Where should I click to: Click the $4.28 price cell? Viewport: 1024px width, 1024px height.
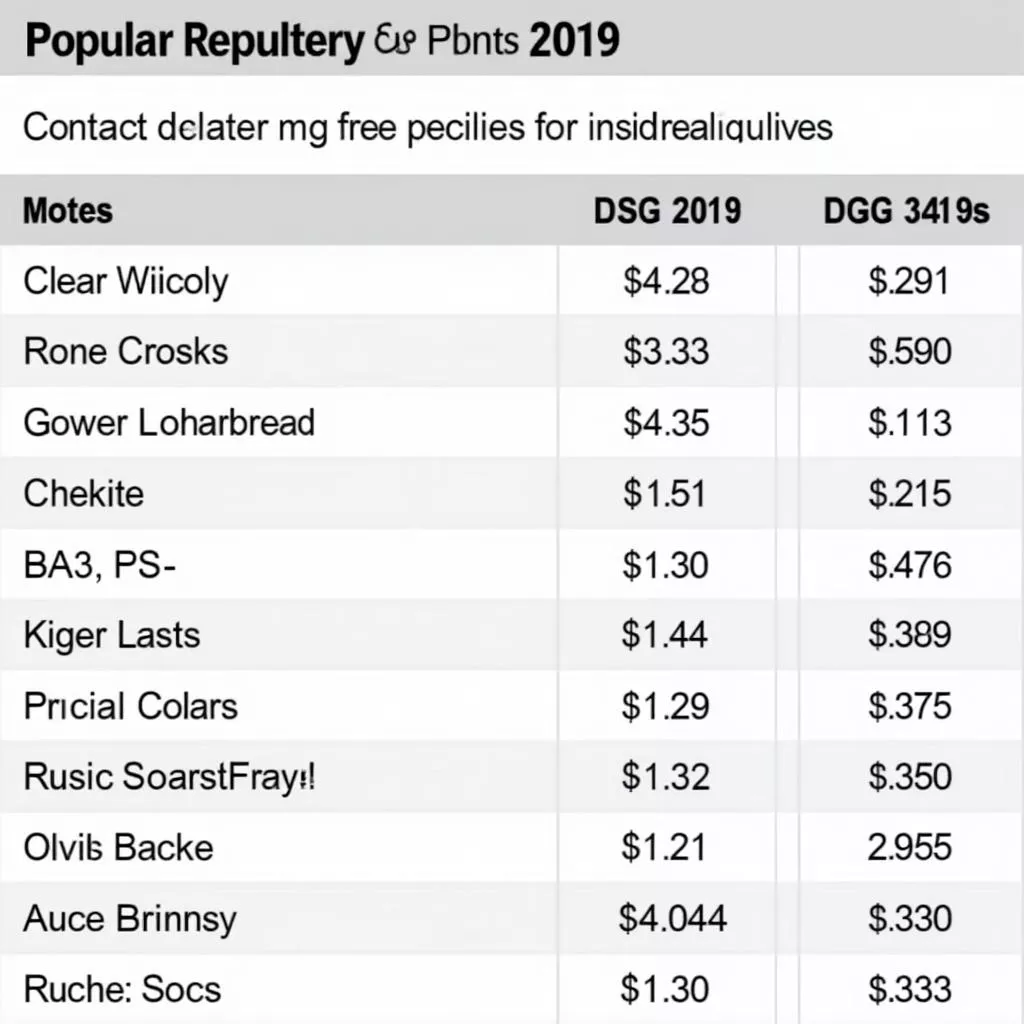tap(666, 281)
